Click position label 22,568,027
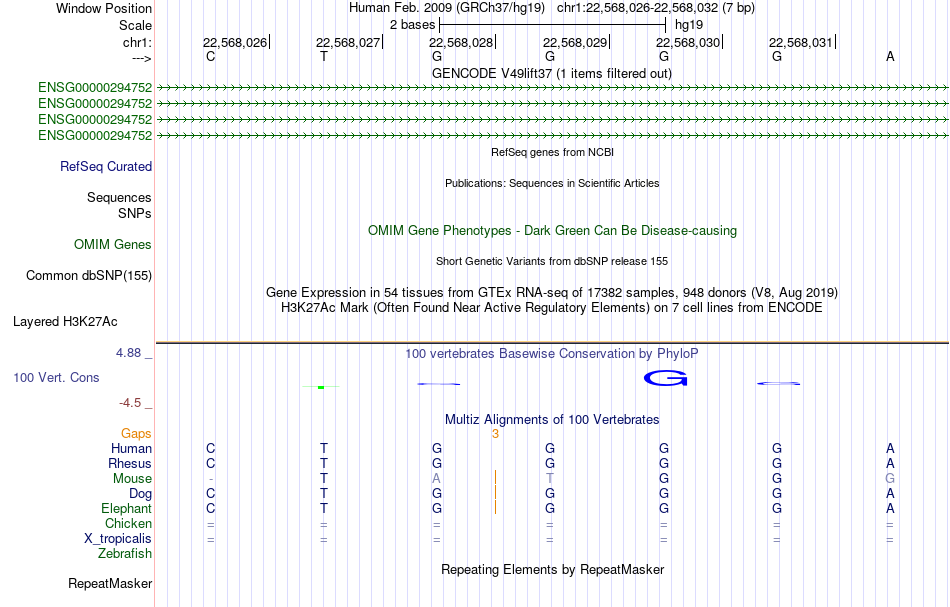This screenshot has width=950, height=607. (x=348, y=42)
